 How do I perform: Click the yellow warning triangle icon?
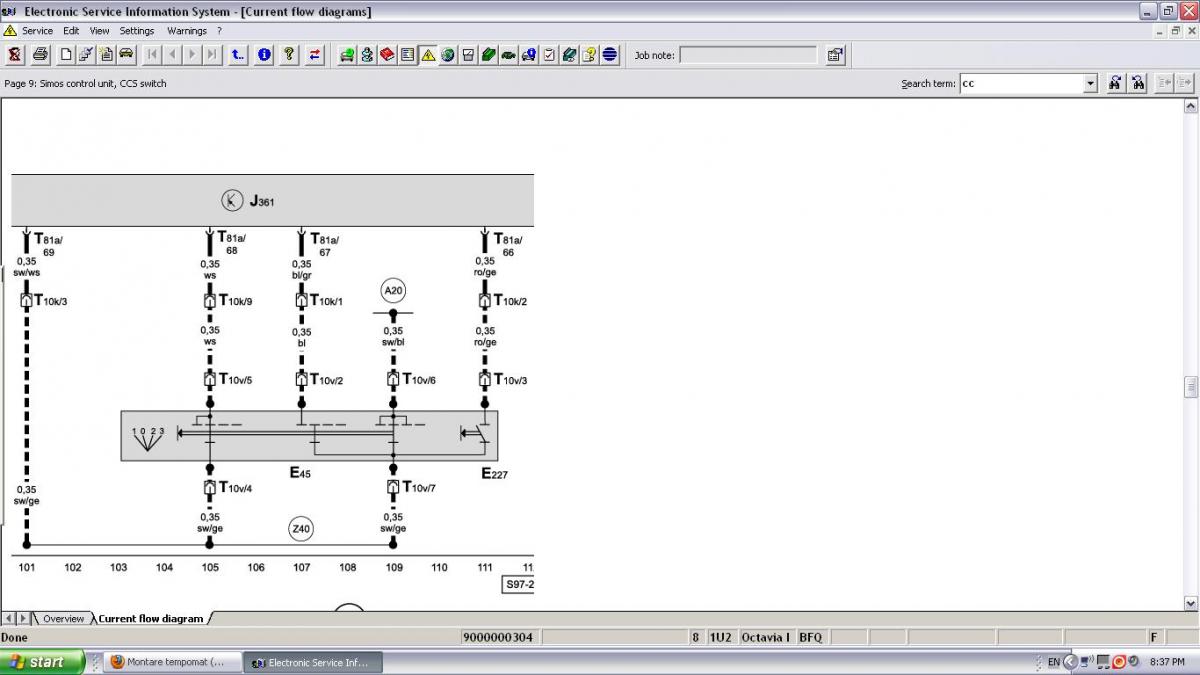pos(428,55)
